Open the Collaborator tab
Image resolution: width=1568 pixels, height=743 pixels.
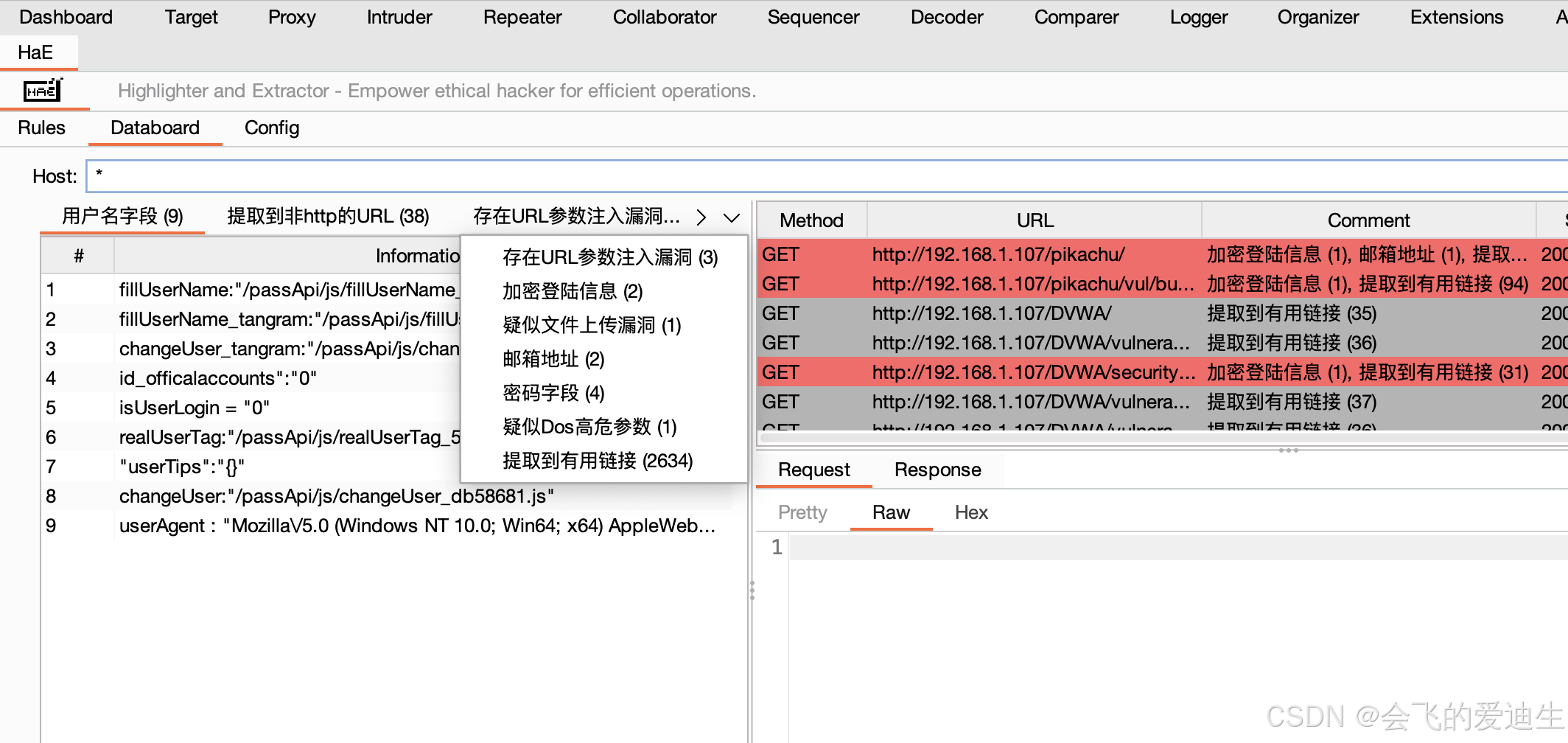point(665,17)
